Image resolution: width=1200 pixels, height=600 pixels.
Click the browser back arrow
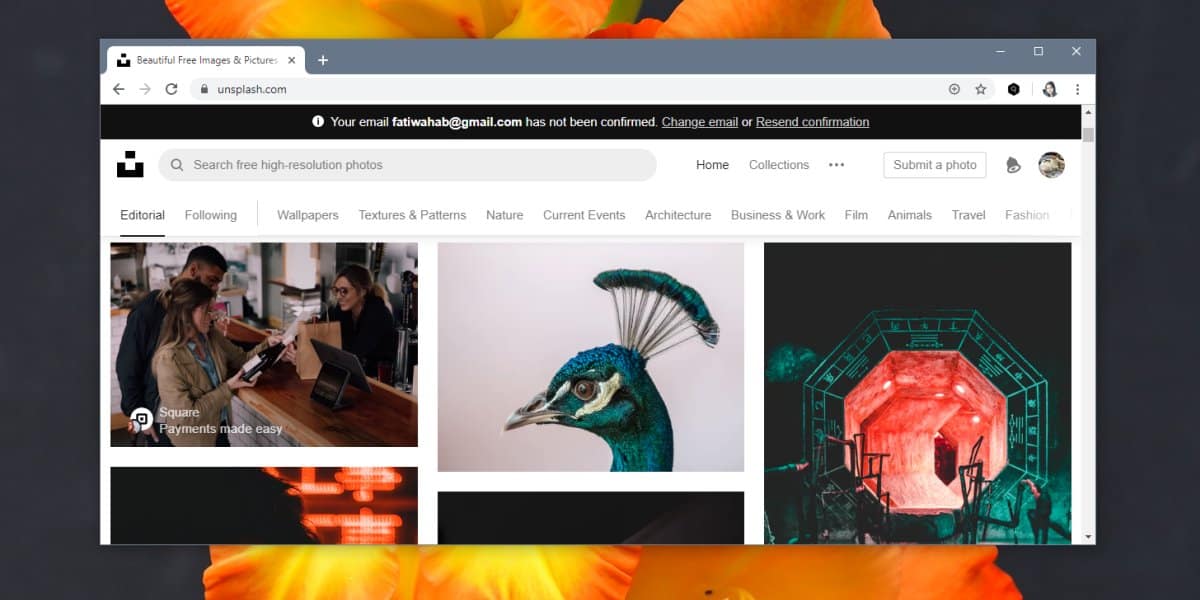[118, 89]
